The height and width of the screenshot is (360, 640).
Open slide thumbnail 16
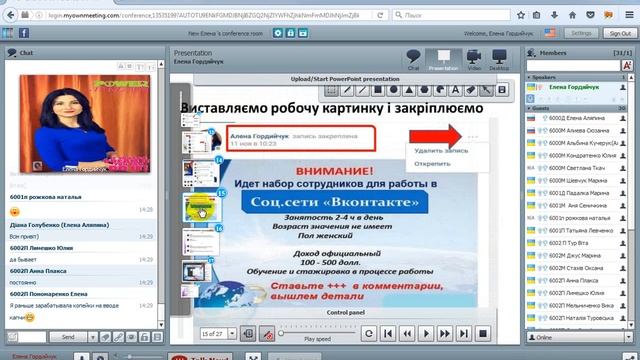(x=201, y=241)
